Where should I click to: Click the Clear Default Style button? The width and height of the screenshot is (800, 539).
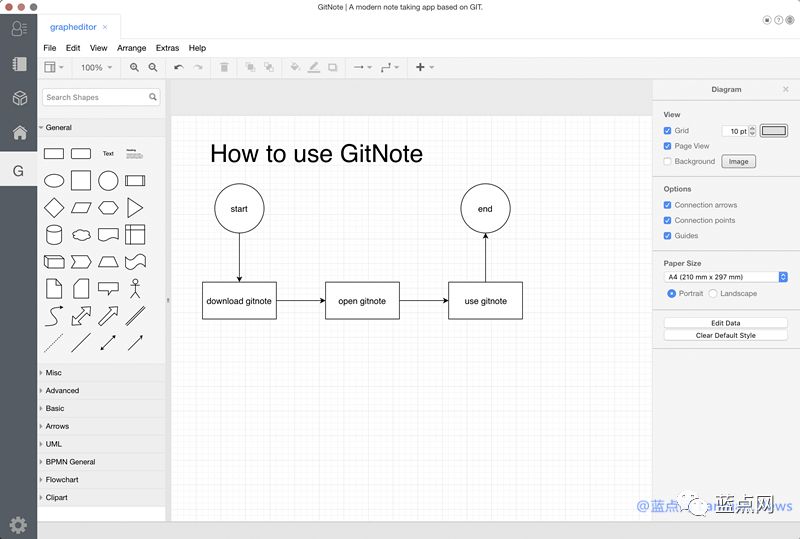726,335
